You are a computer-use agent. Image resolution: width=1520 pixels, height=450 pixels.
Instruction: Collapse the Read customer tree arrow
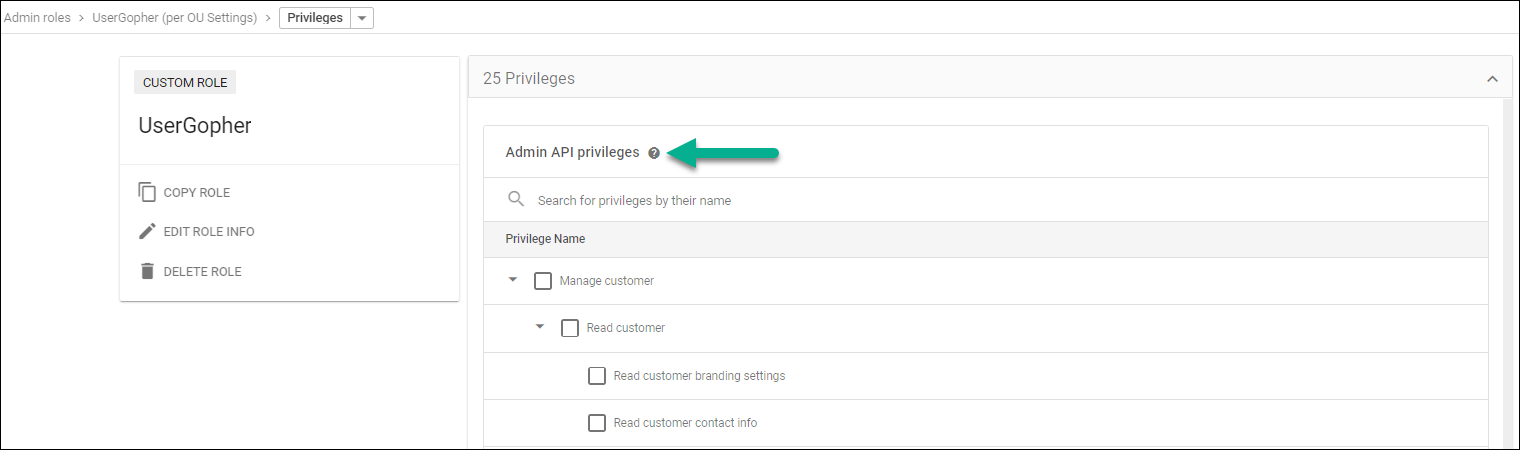pos(540,327)
